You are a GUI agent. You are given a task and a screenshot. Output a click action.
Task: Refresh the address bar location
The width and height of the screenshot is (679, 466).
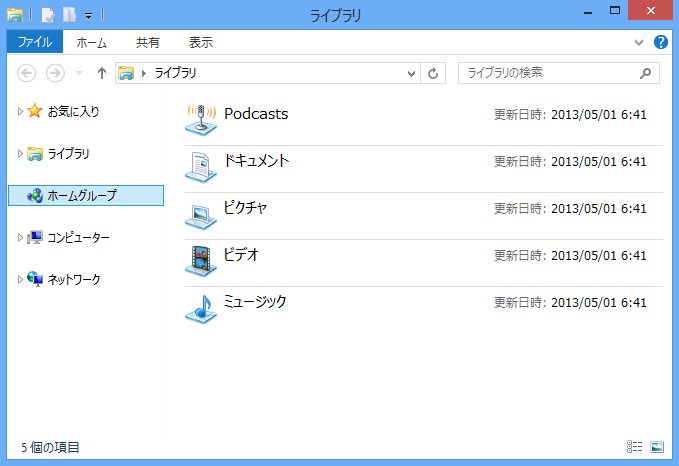[433, 73]
